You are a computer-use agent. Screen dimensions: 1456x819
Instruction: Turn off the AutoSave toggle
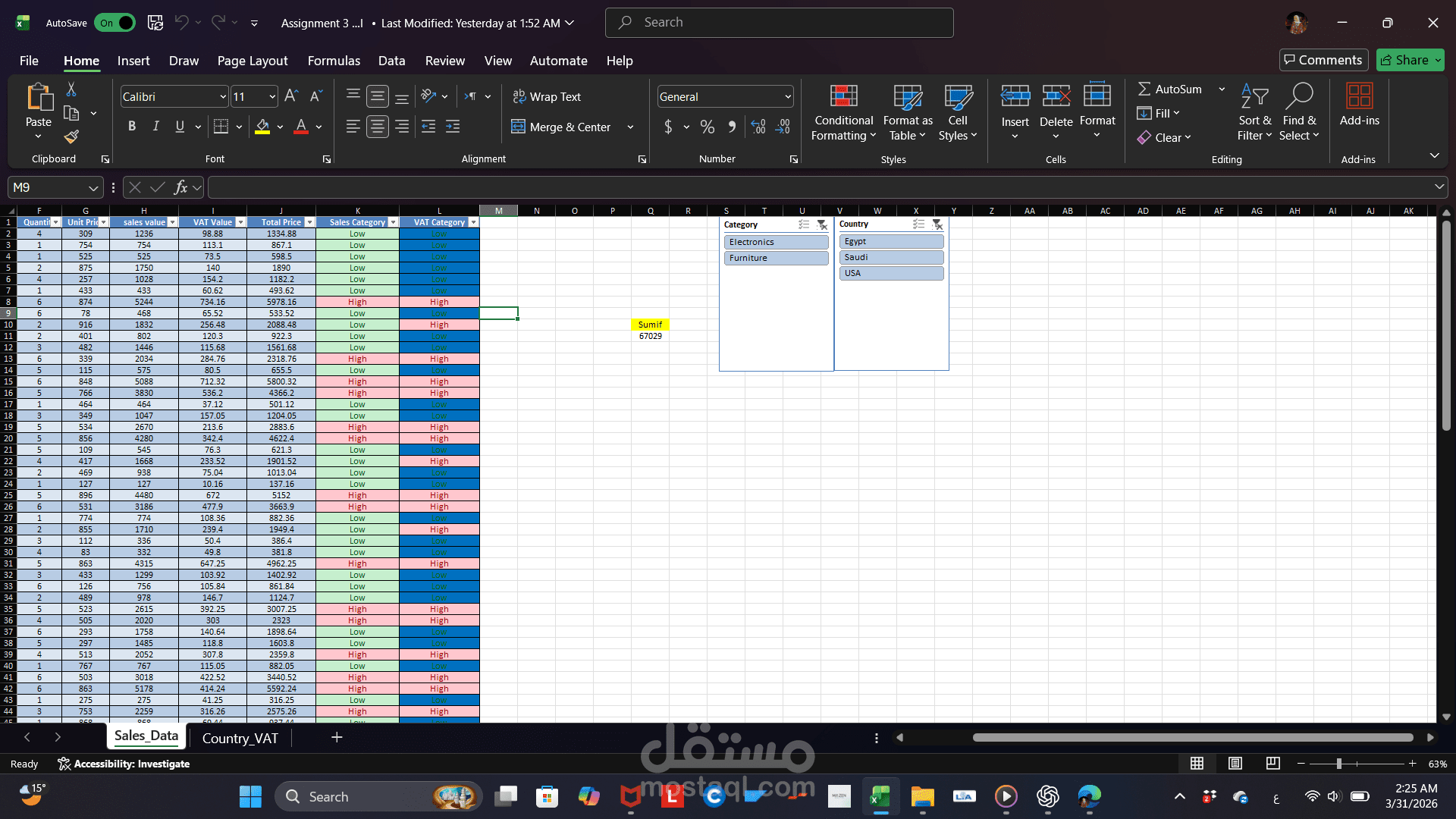115,23
